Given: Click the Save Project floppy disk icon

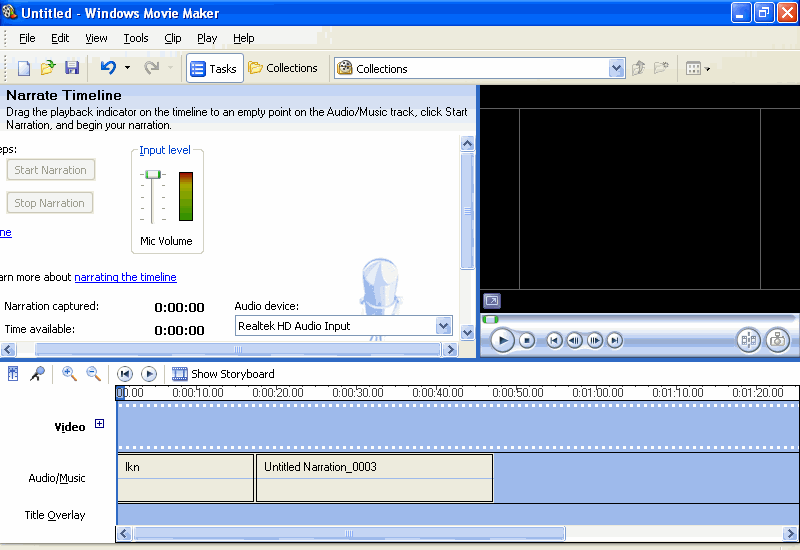Looking at the screenshot, I should (x=72, y=68).
